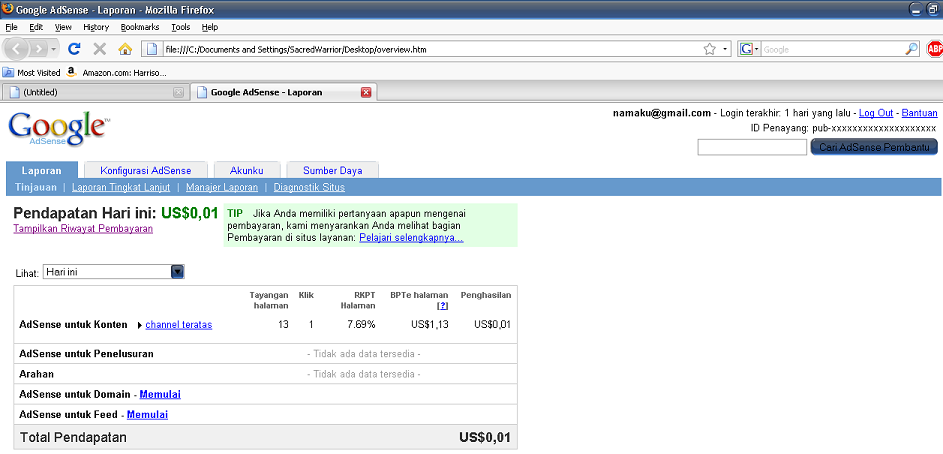Click the Google search box in toolbar
This screenshot has height=454, width=943.
coord(833,49)
